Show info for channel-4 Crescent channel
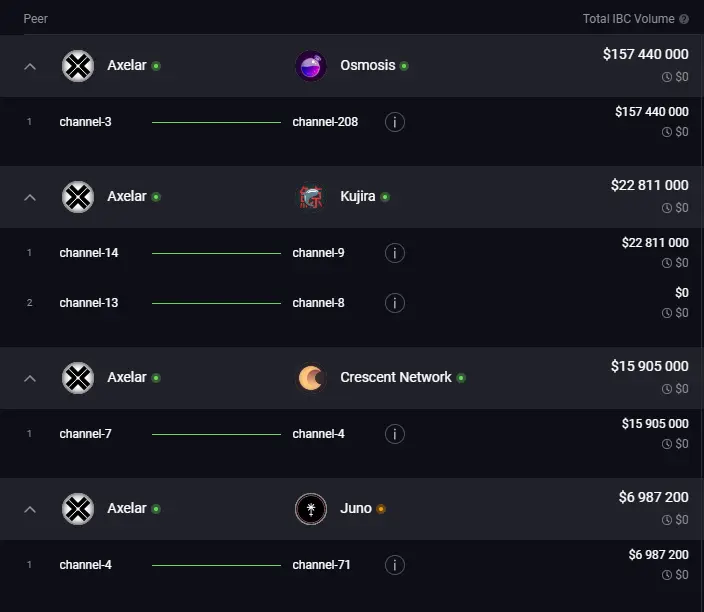Viewport: 704px width, 612px height. pyautogui.click(x=395, y=434)
